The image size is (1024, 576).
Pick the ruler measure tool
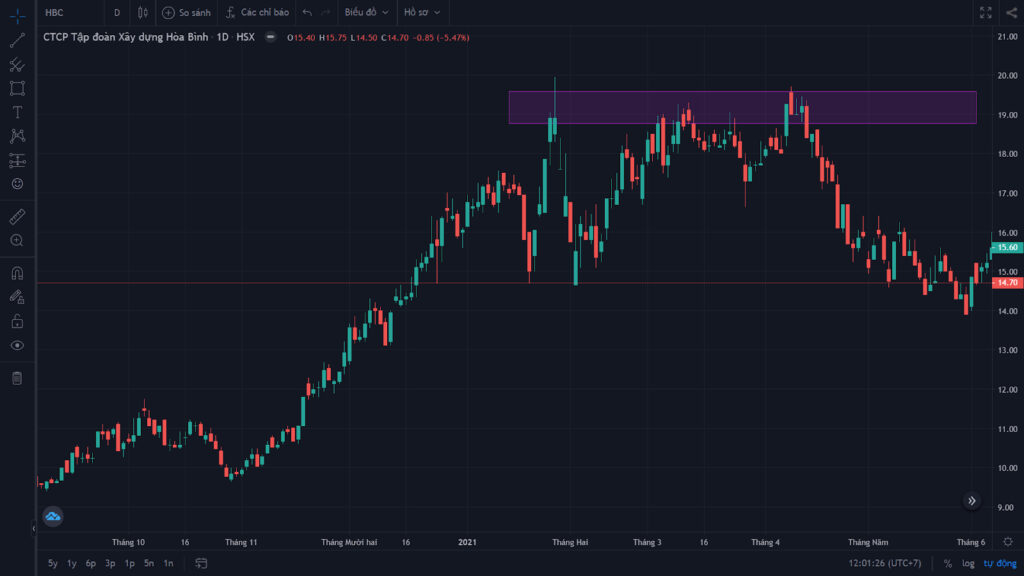(18, 216)
